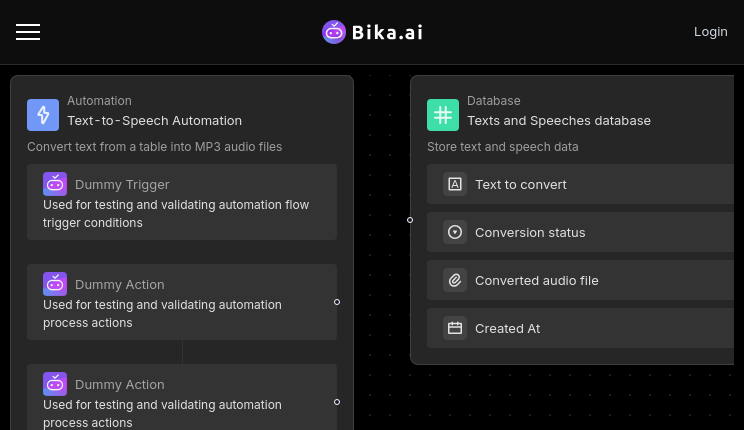Click the Text-to-Speech Automation title
The width and height of the screenshot is (744, 430).
click(155, 121)
